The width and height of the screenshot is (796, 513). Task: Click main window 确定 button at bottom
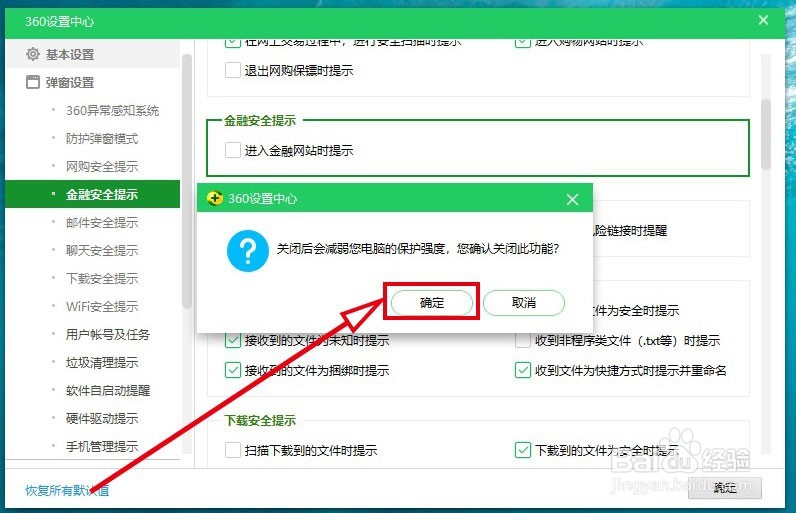pyautogui.click(x=724, y=488)
